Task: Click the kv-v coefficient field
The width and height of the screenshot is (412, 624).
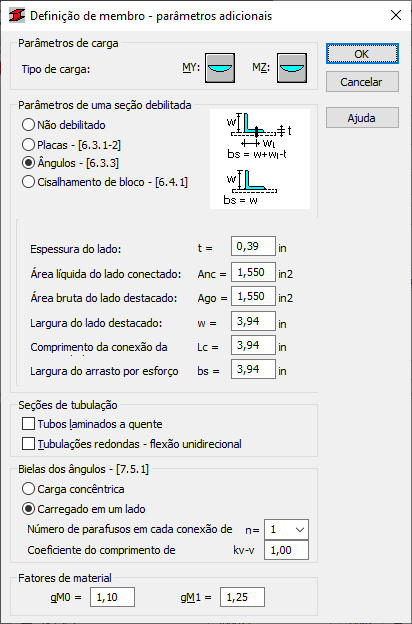Action: pyautogui.click(x=286, y=550)
